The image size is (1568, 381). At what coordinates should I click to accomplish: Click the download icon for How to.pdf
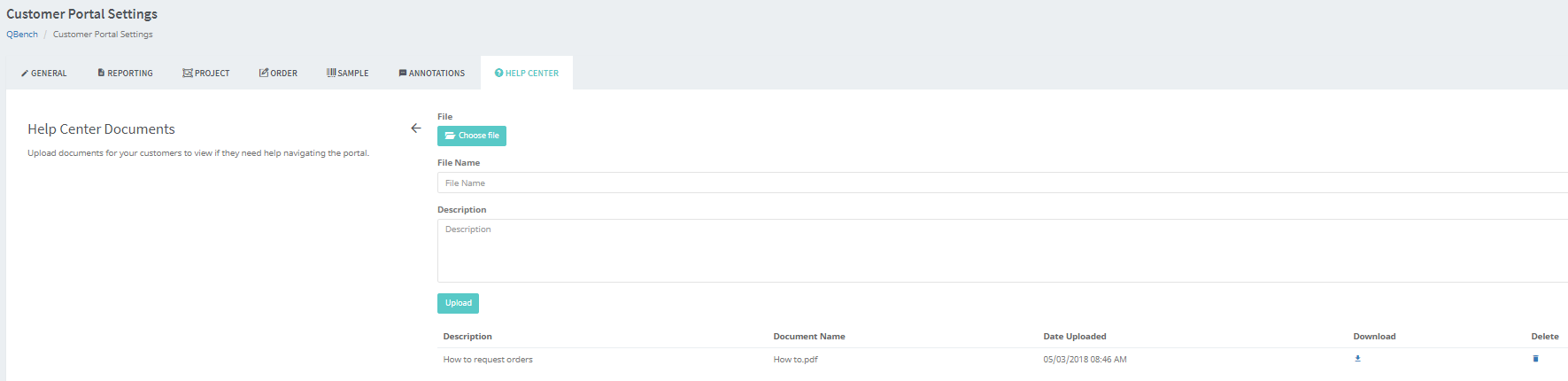point(1357,359)
